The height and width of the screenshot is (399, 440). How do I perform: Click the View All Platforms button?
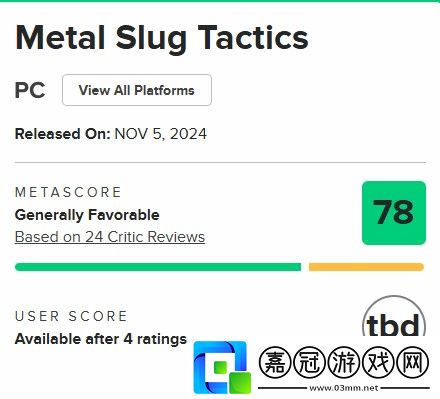(137, 90)
